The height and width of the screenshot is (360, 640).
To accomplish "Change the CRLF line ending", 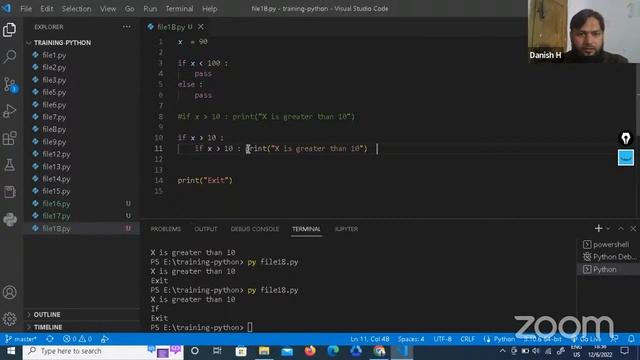I will click(x=467, y=339).
